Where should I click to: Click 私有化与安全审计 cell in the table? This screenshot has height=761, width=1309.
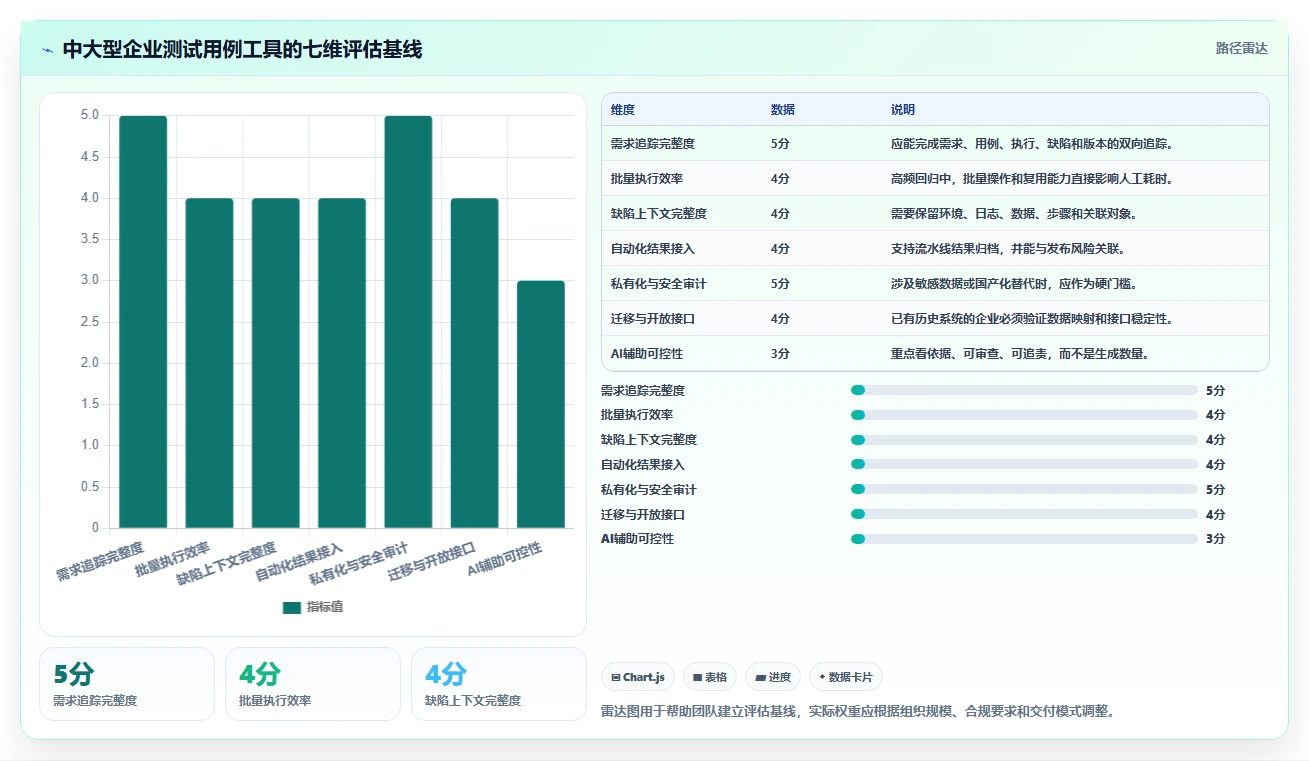click(659, 284)
